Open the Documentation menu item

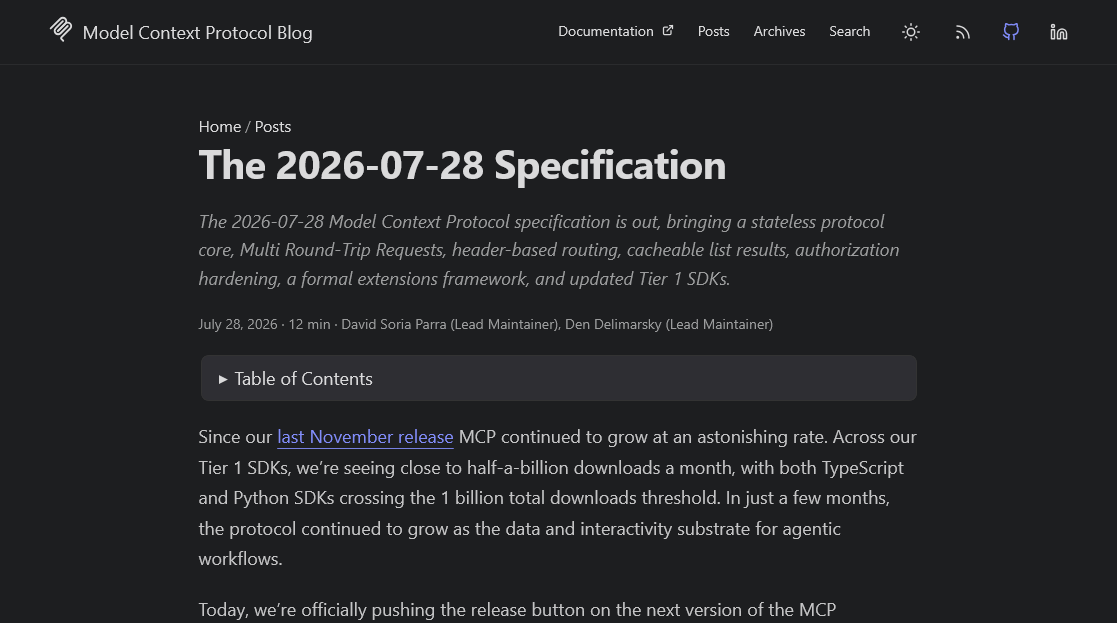click(606, 31)
